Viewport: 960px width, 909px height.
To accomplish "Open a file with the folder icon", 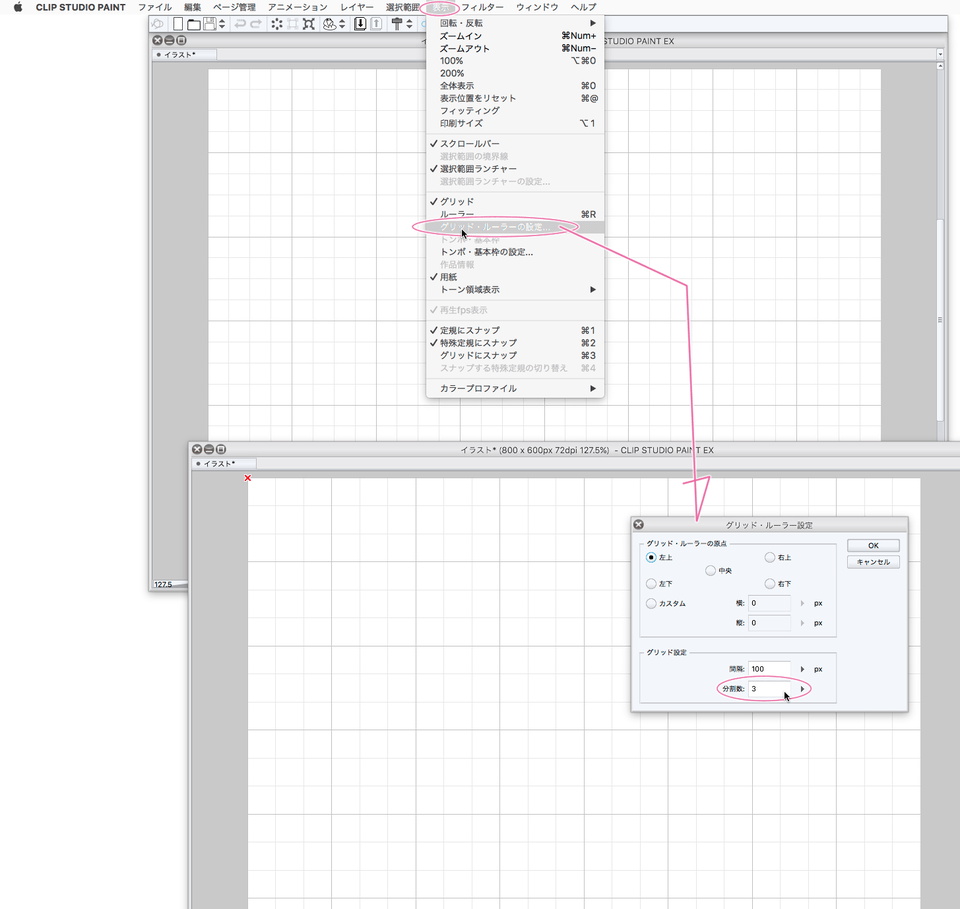I will click(x=194, y=24).
